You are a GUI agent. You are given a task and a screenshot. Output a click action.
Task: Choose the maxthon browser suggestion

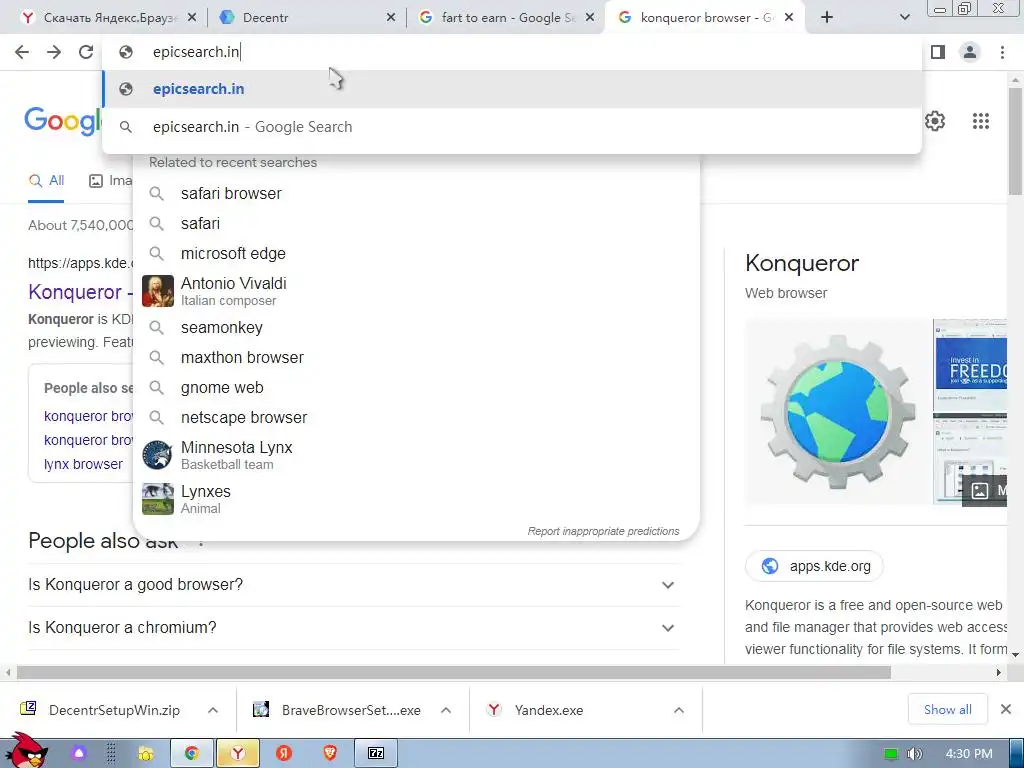416,357
